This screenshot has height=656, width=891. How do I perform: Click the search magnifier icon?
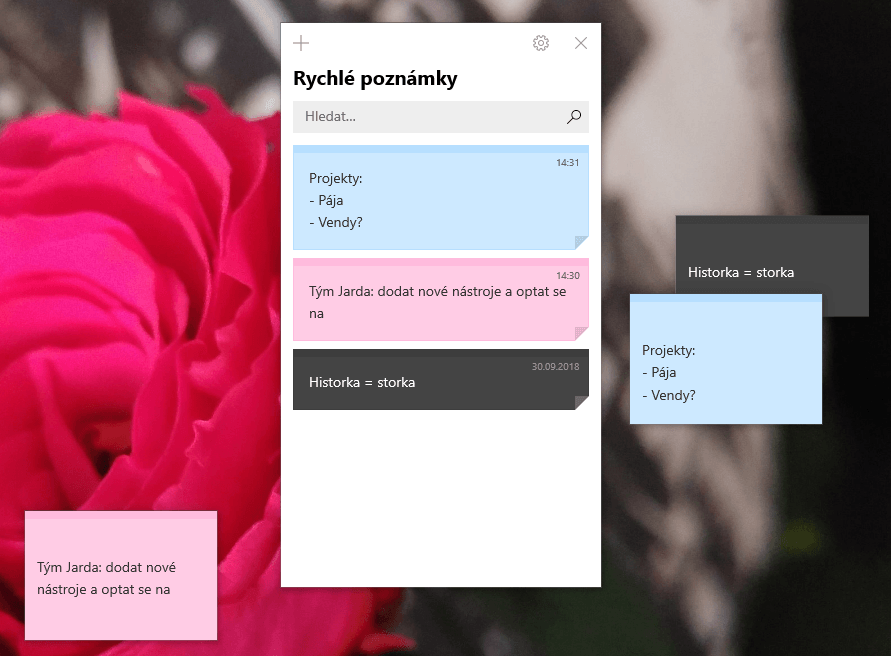tap(573, 117)
